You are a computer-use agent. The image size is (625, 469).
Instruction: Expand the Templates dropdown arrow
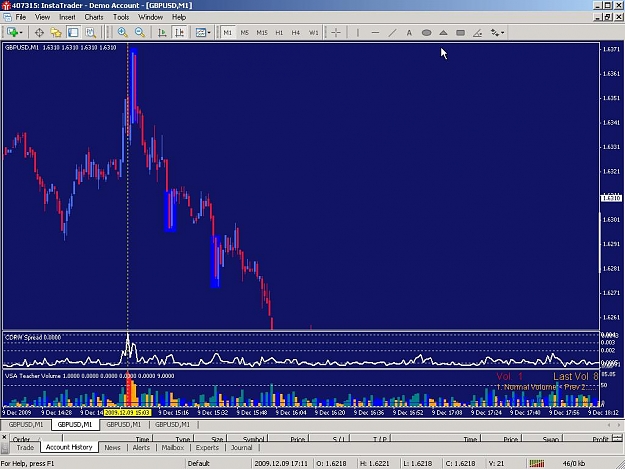coord(209,33)
